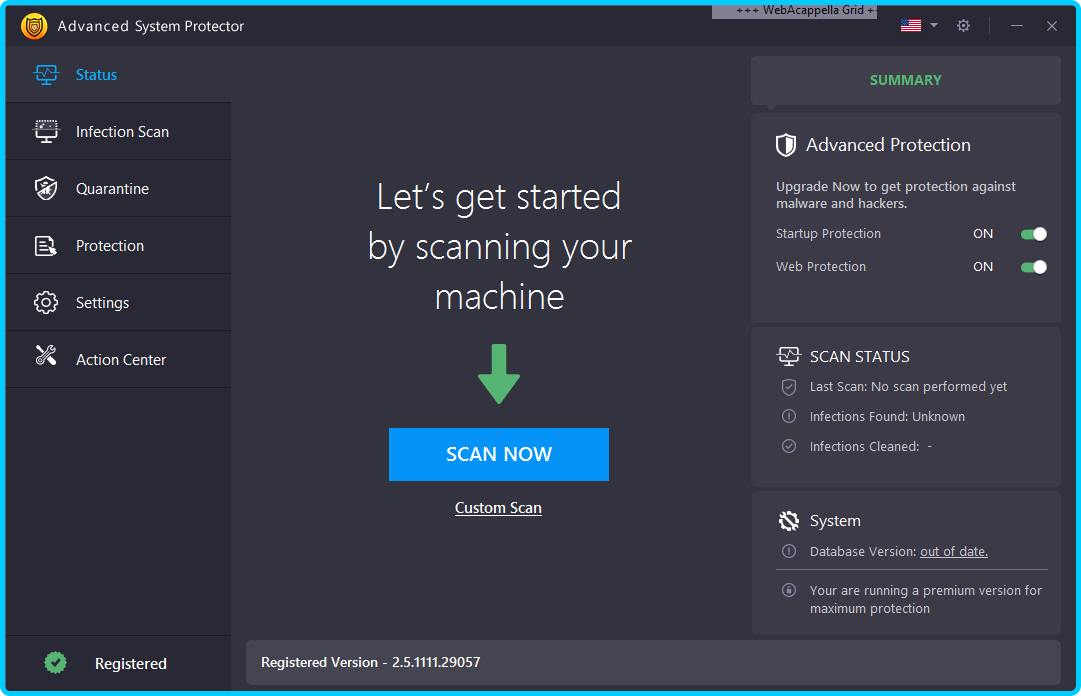Click the Quarantine shield icon

46,188
